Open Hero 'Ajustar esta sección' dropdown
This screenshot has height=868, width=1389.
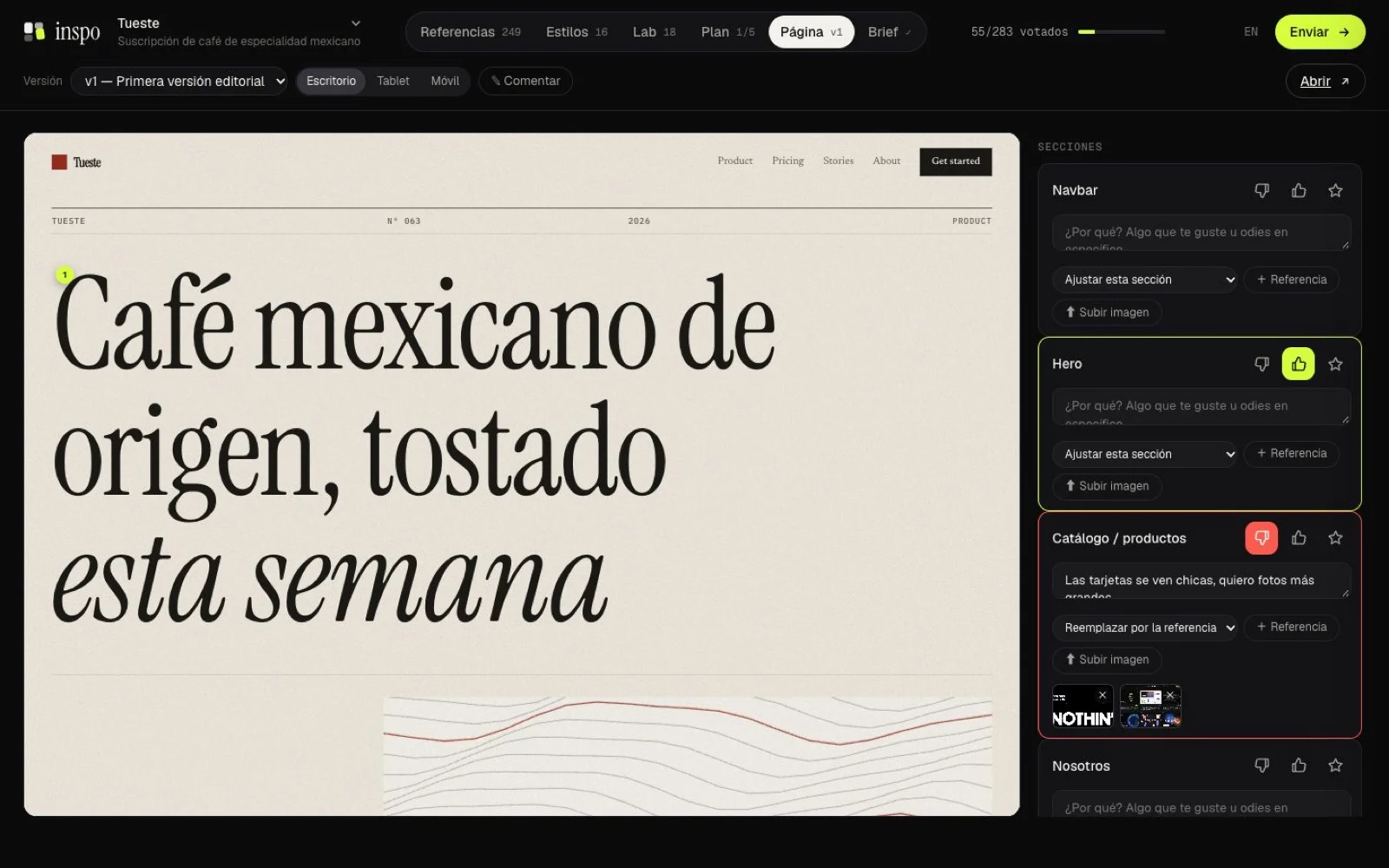pos(1144,454)
